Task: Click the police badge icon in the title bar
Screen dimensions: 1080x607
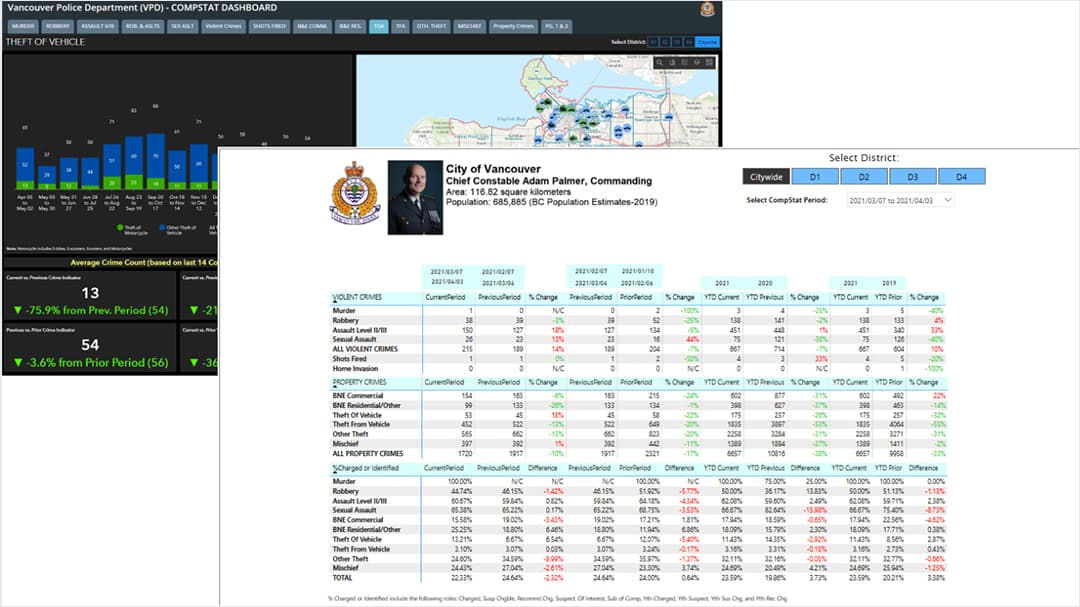Action: [x=706, y=9]
